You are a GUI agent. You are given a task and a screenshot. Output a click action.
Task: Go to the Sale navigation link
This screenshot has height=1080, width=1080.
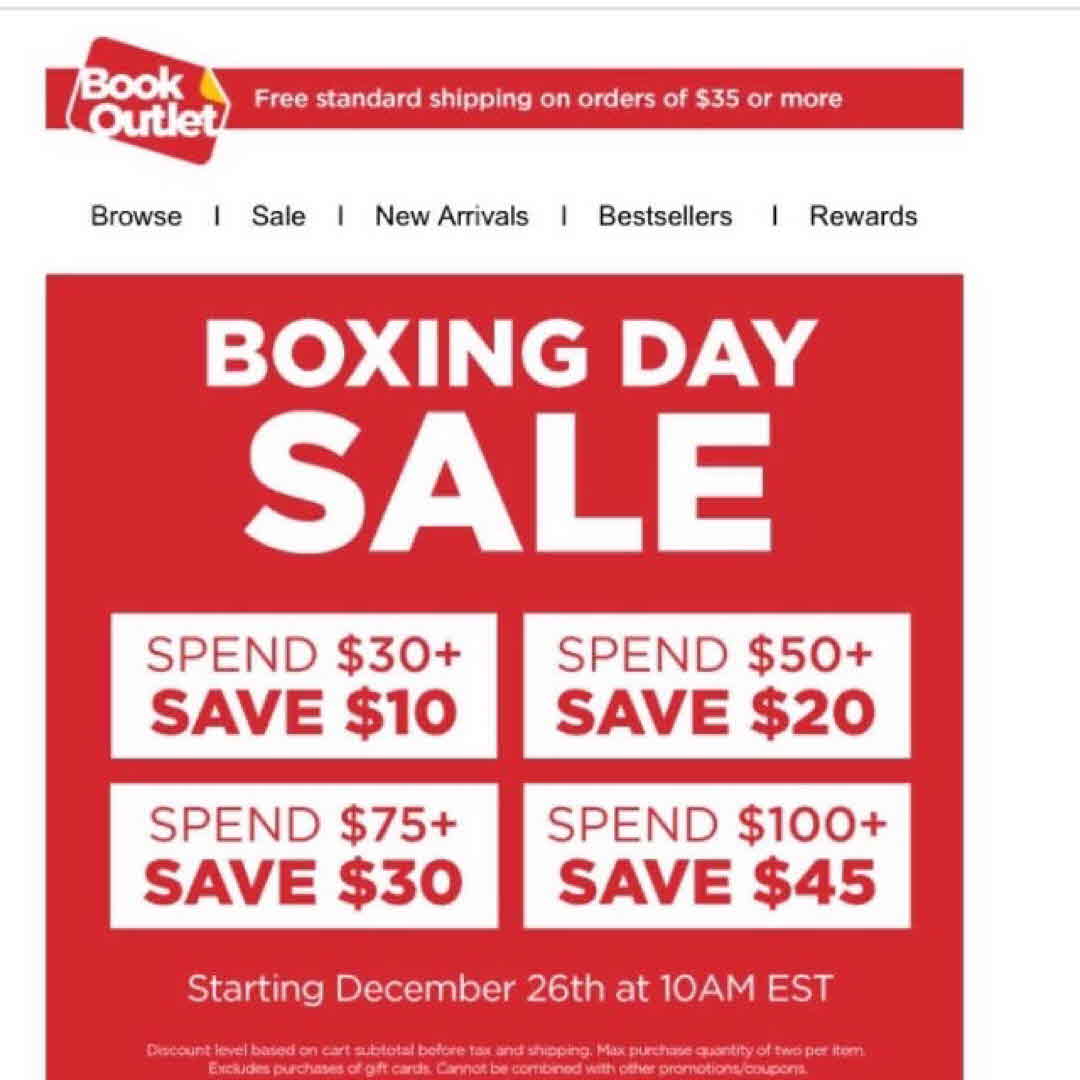[278, 216]
